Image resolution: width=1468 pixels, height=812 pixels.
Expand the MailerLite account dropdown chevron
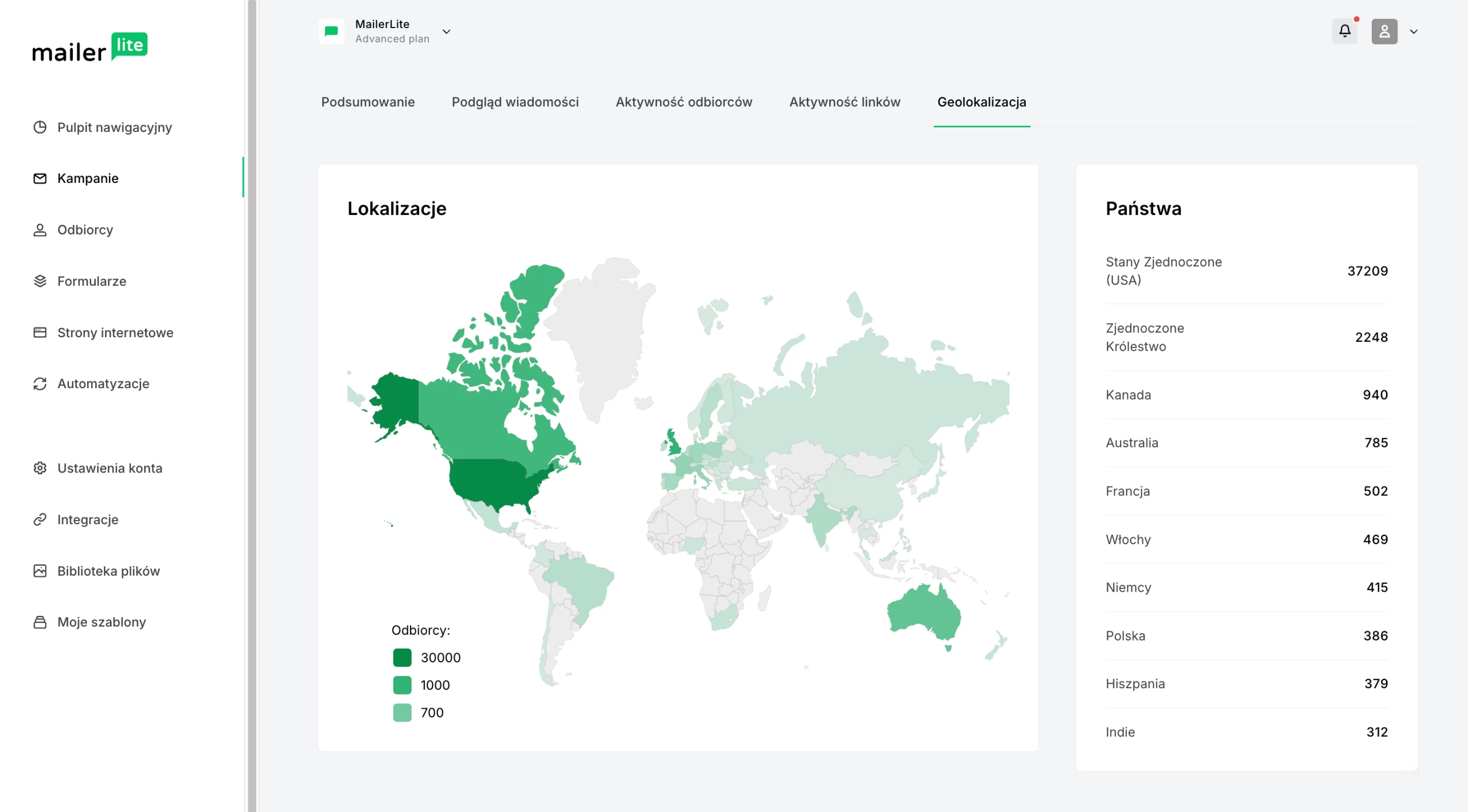click(446, 32)
